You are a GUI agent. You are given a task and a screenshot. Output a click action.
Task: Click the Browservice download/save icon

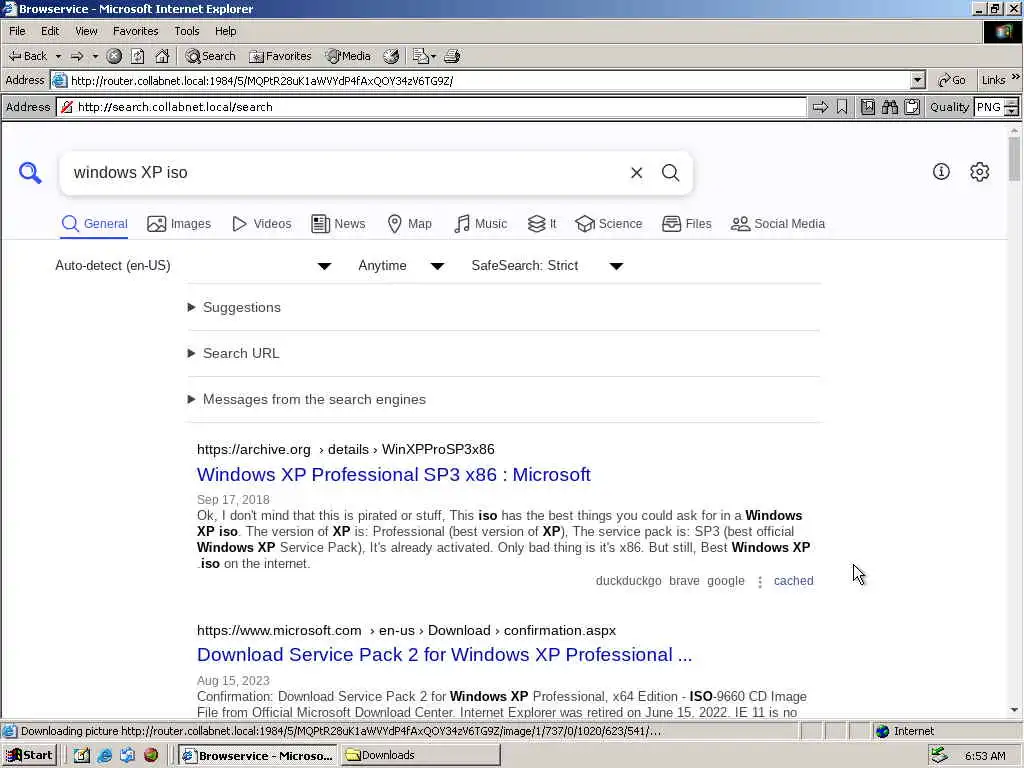point(867,107)
